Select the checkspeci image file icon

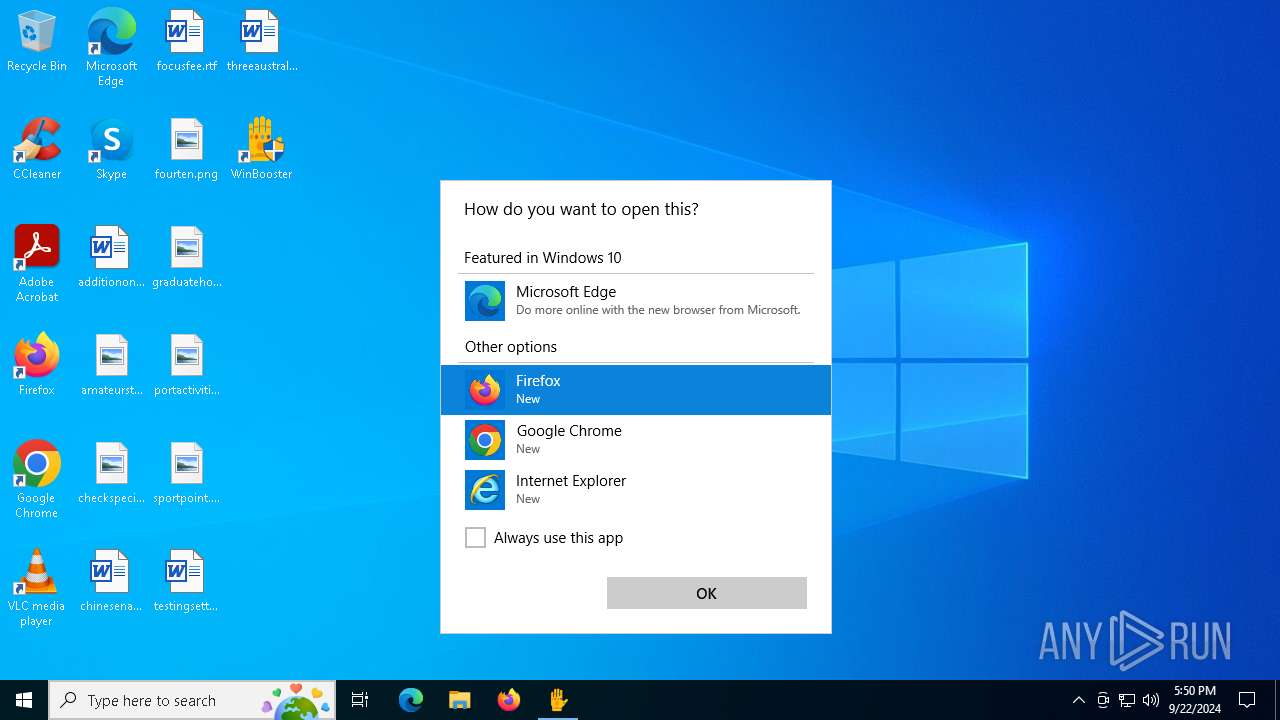pyautogui.click(x=111, y=474)
